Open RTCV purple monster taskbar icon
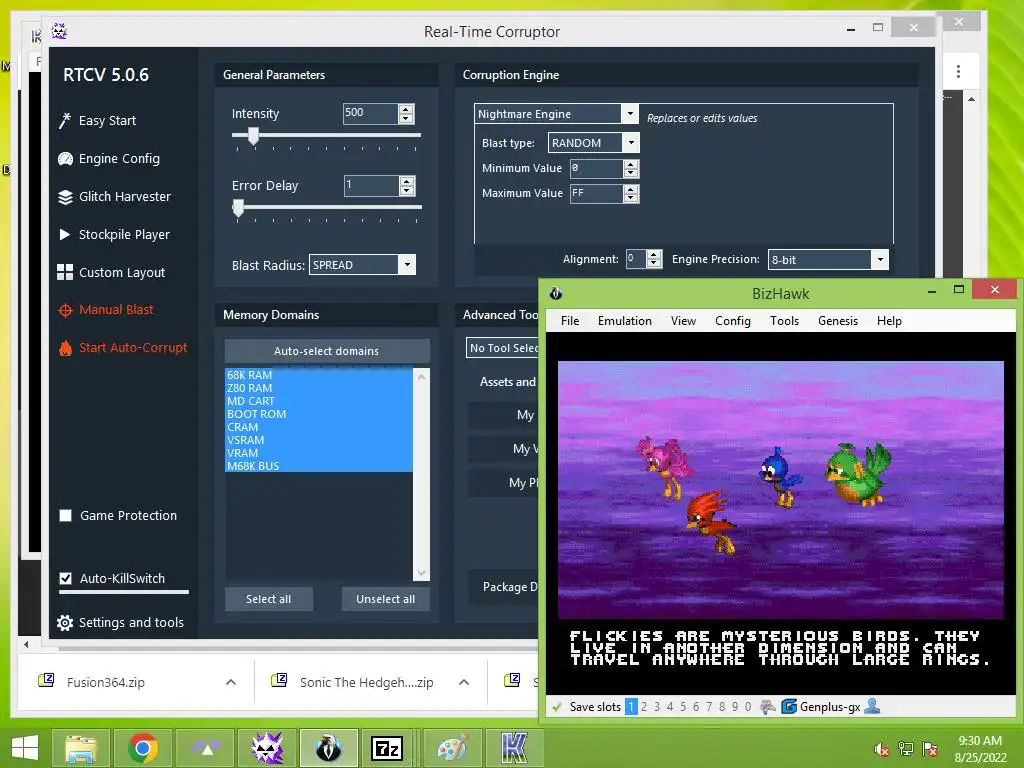This screenshot has height=768, width=1024. pos(267,748)
